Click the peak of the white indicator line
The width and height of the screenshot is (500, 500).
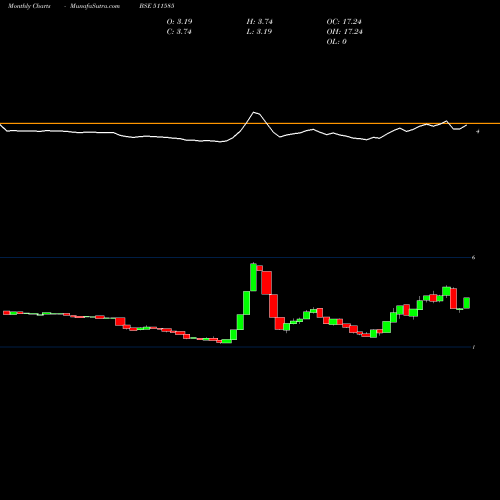tap(254, 112)
